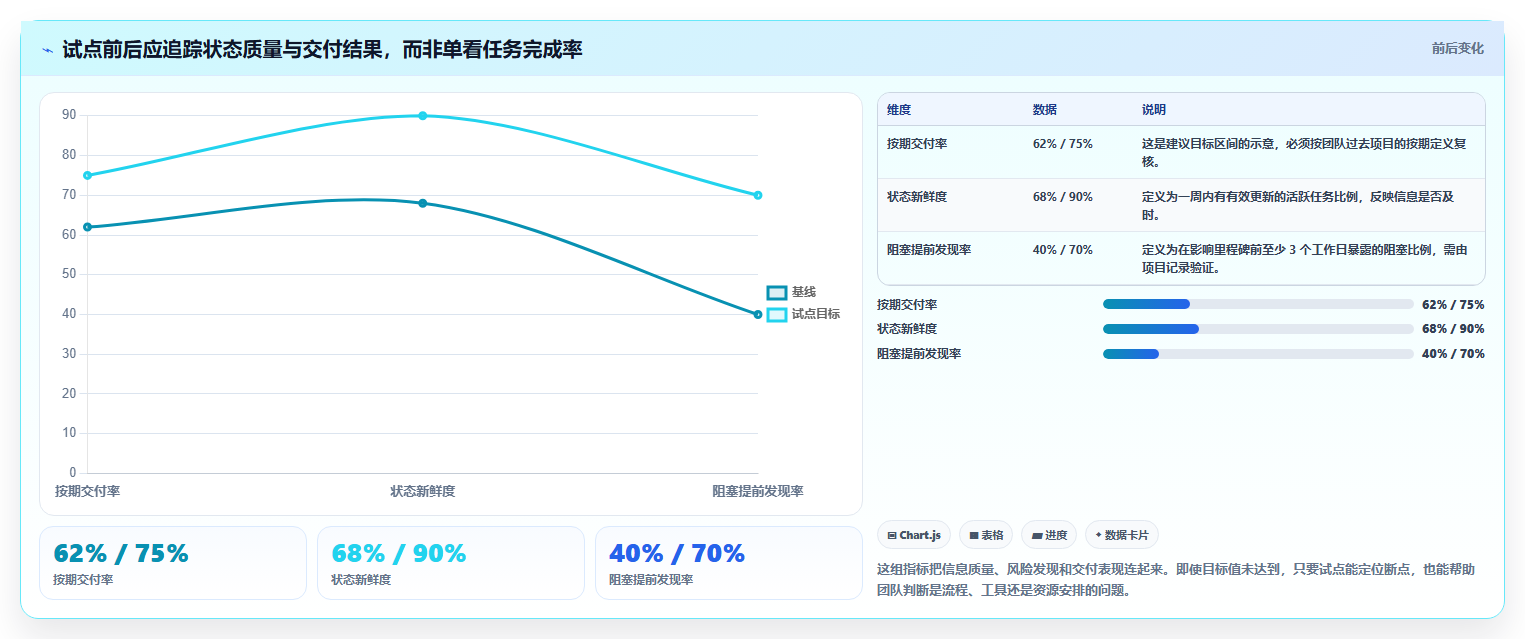Click the 前后变化 label in the header

tap(1457, 48)
